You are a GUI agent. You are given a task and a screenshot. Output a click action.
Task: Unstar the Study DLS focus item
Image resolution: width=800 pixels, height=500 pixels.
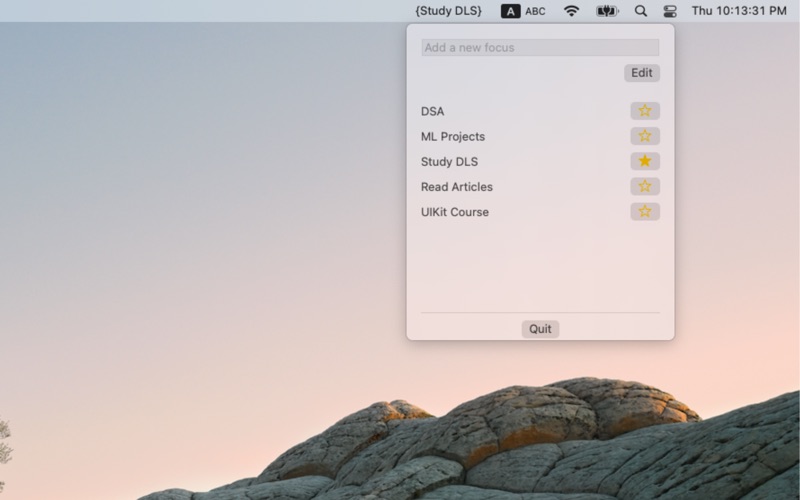pos(645,161)
